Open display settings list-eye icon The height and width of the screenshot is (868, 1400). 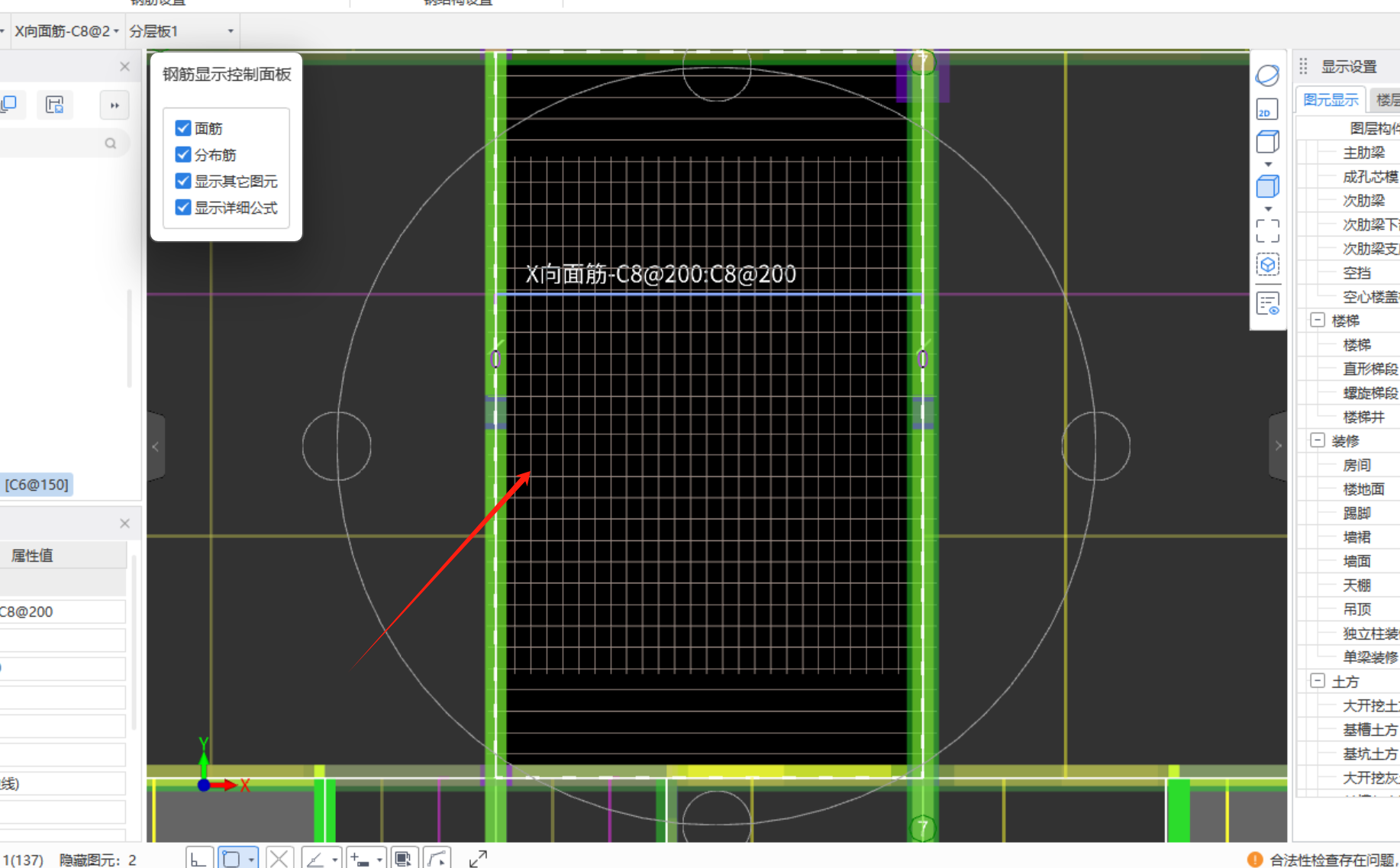click(1267, 304)
